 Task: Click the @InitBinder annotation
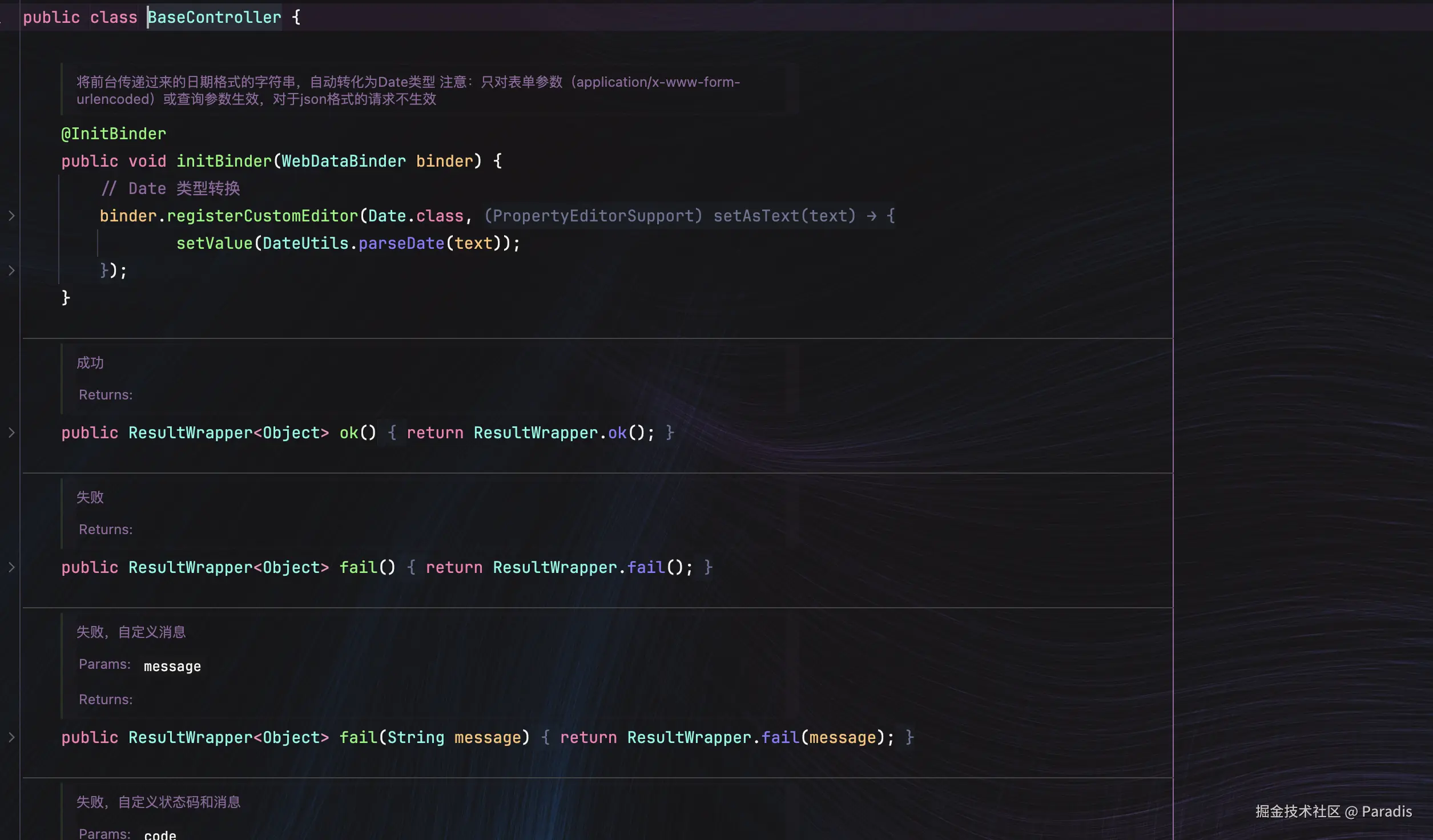[x=114, y=134]
